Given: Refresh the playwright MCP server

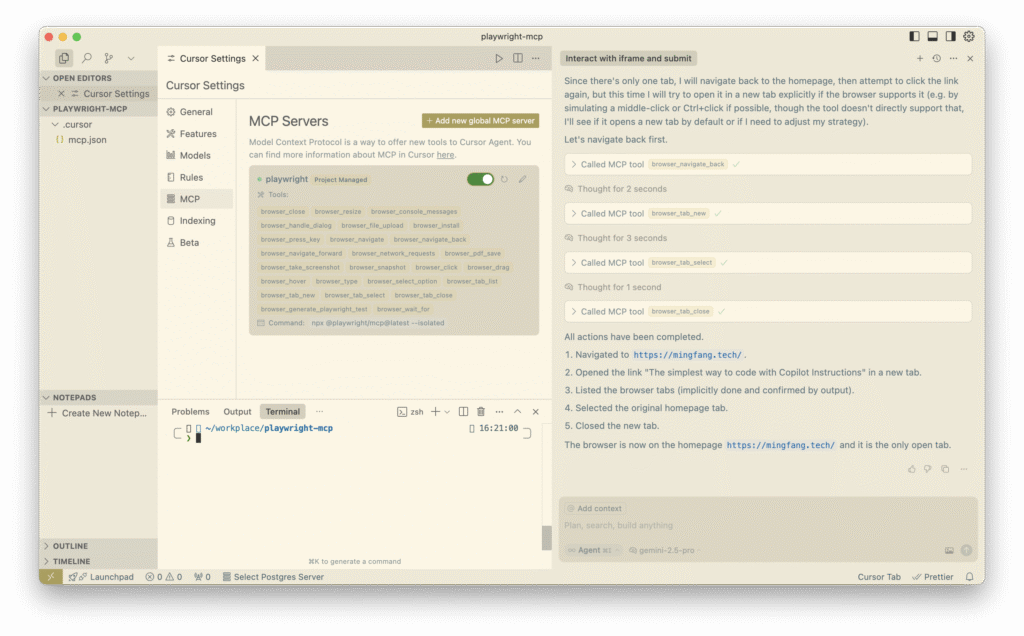Looking at the screenshot, I should pos(504,180).
